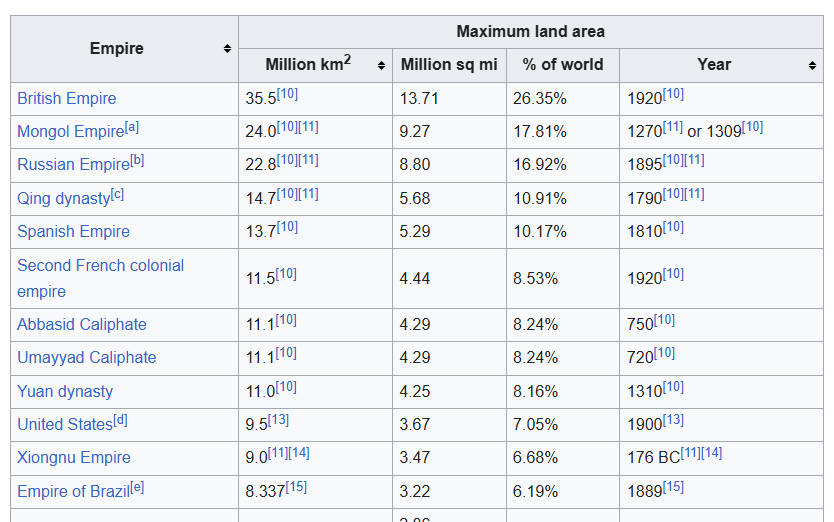Jump to note [b] beside Russian Empire
Image resolution: width=834 pixels, height=522 pixels.
coord(137,160)
